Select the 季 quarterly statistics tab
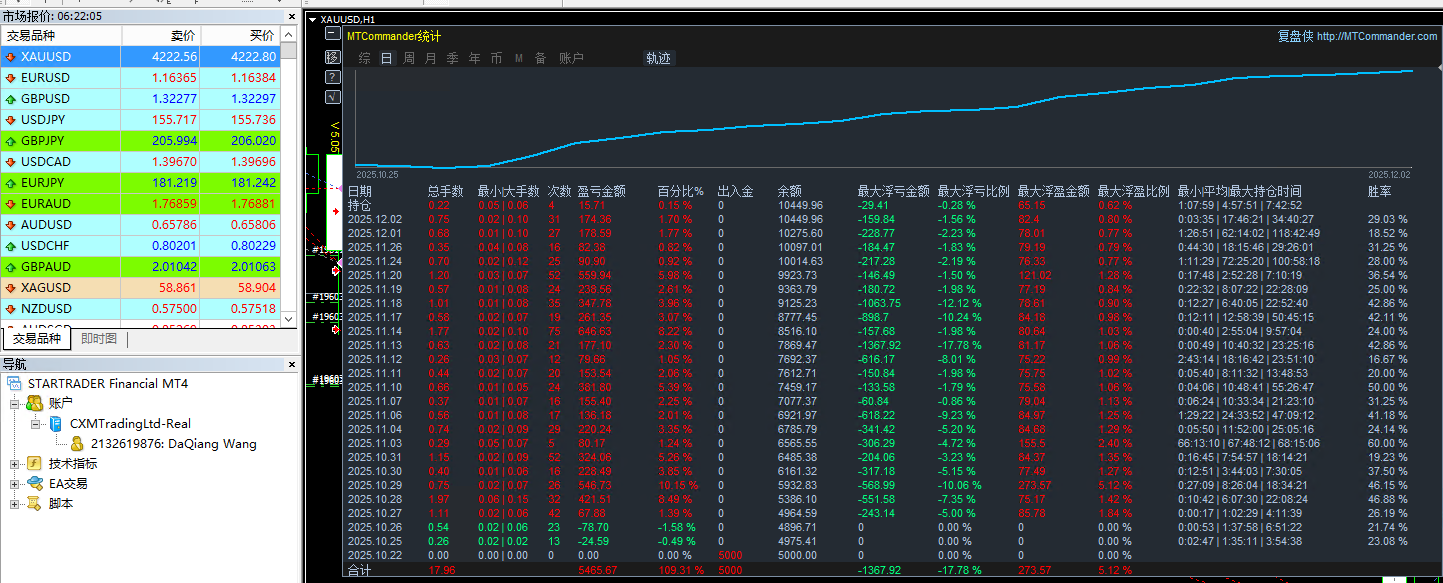The height and width of the screenshot is (583, 1443). point(453,58)
